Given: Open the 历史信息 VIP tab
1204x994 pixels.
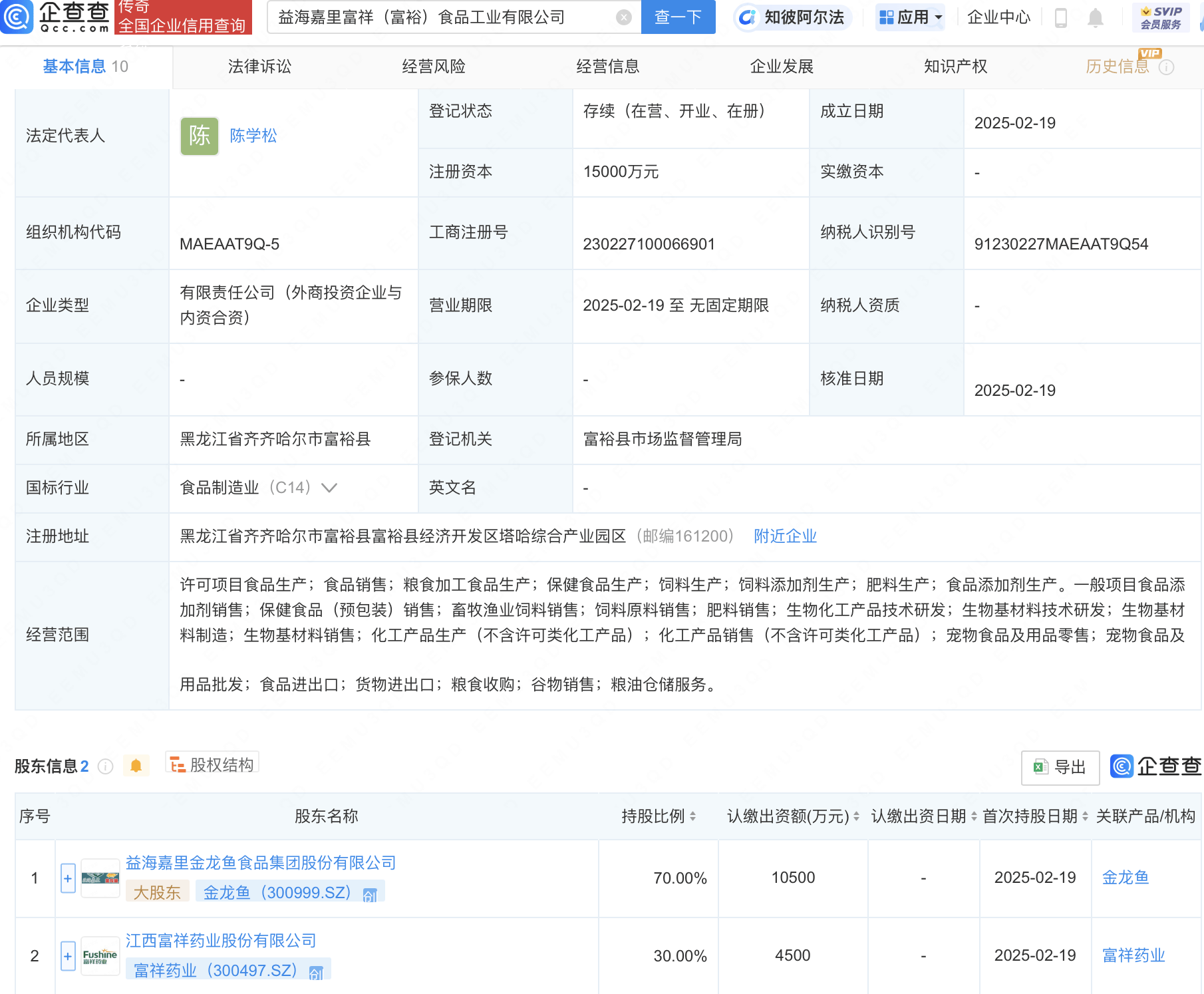Looking at the screenshot, I should 1118,67.
